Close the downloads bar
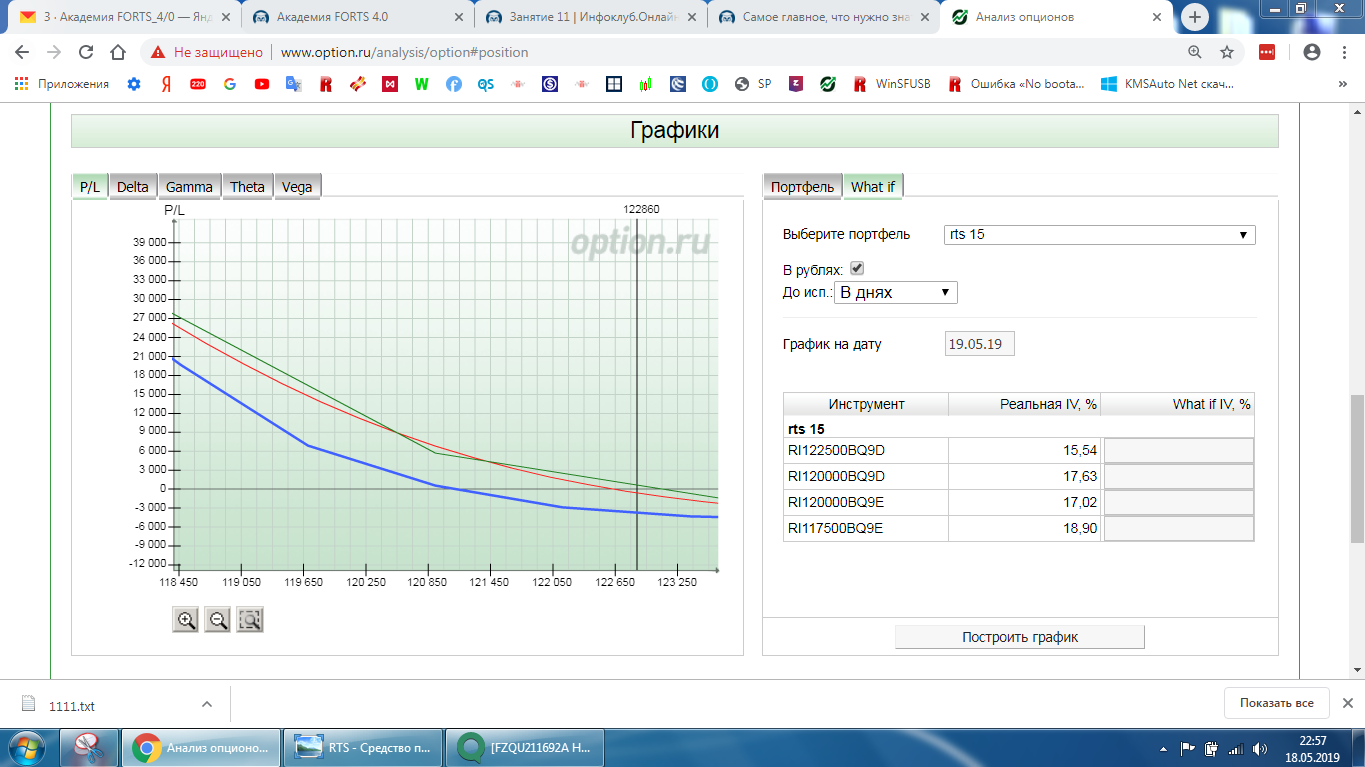Viewport: 1365px width, 767px height. [1347, 703]
